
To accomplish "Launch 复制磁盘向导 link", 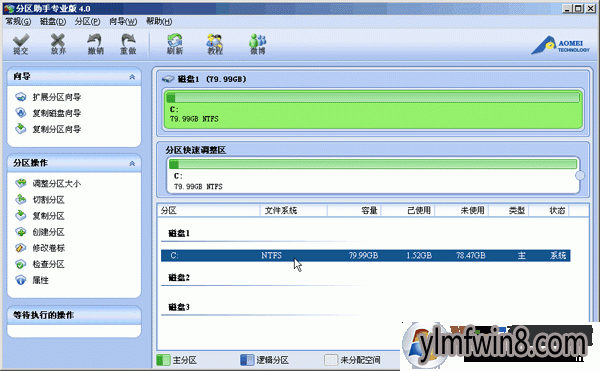I will click(x=57, y=113).
